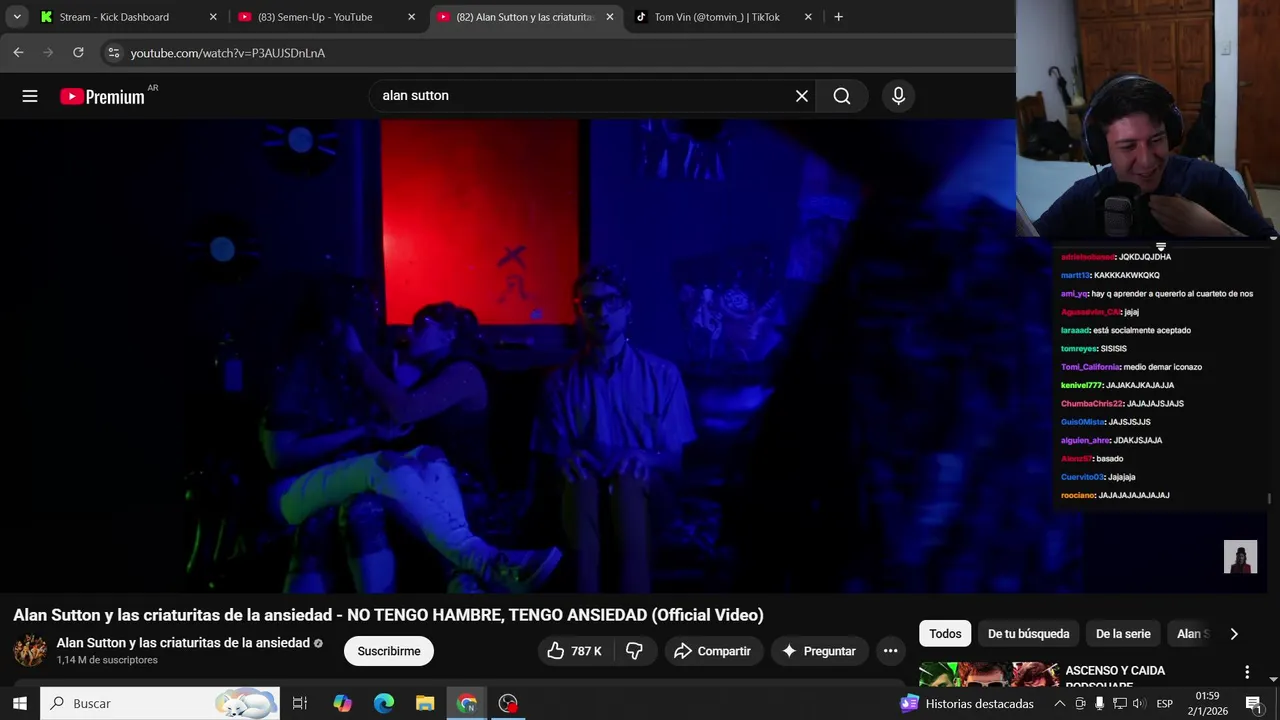The height and width of the screenshot is (720, 1280).
Task: Select the De tu búsqueda chip
Action: coord(1028,634)
